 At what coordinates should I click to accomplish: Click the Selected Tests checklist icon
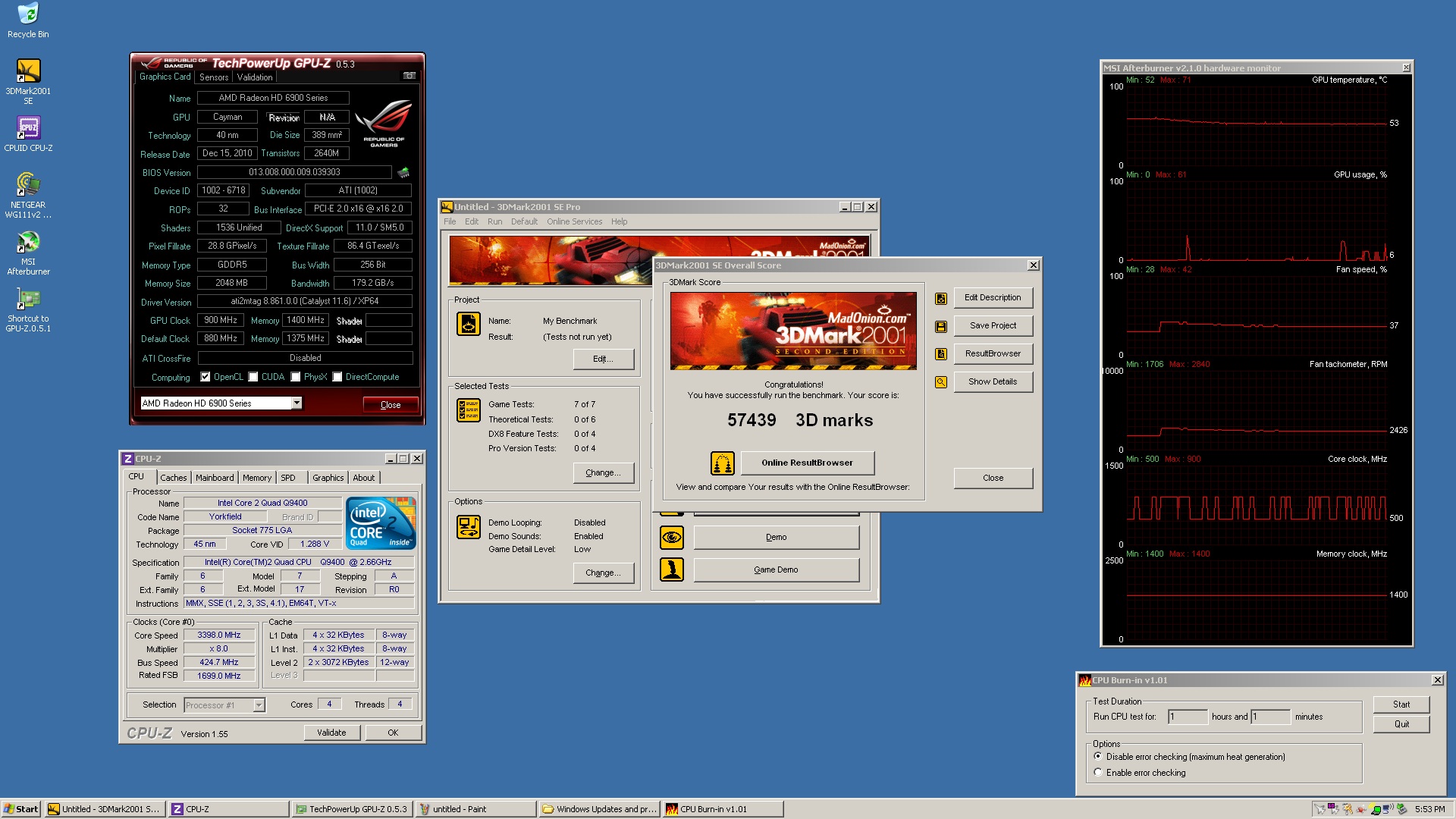468,410
